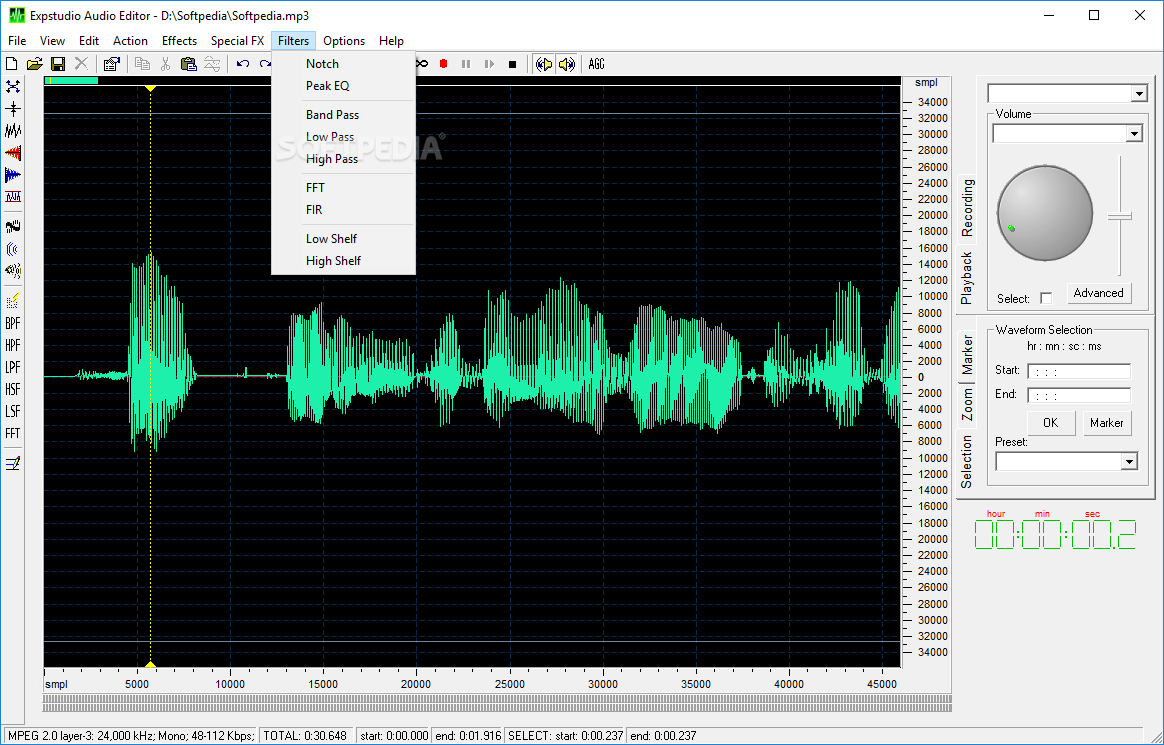Click the undo arrow icon

point(243,65)
